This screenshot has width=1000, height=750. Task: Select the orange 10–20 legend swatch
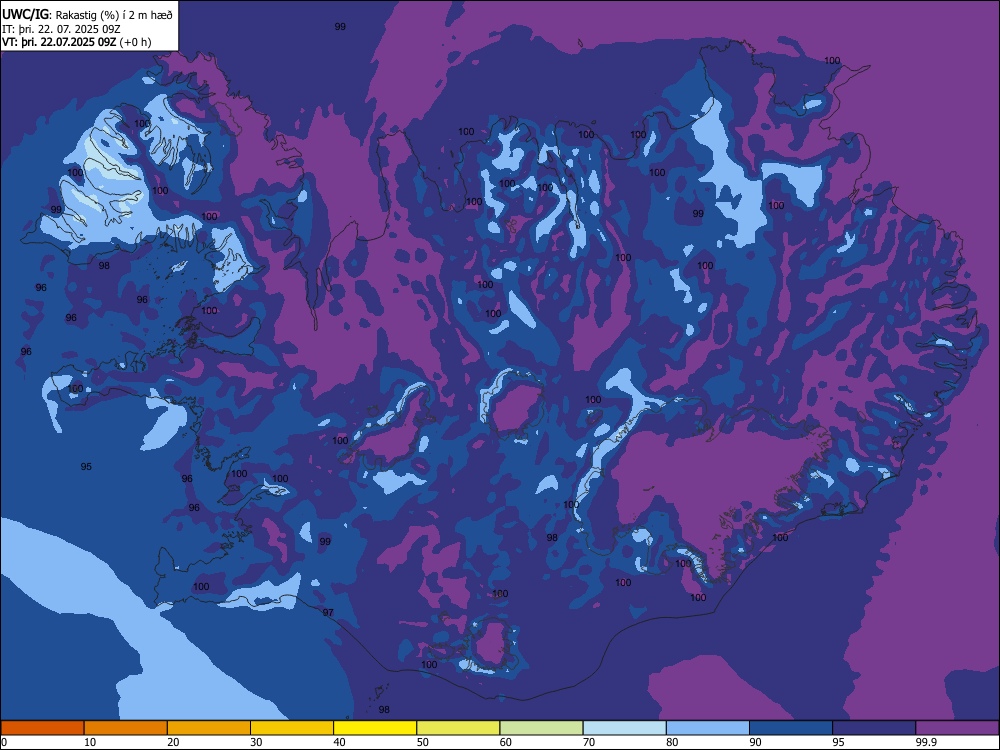126,728
